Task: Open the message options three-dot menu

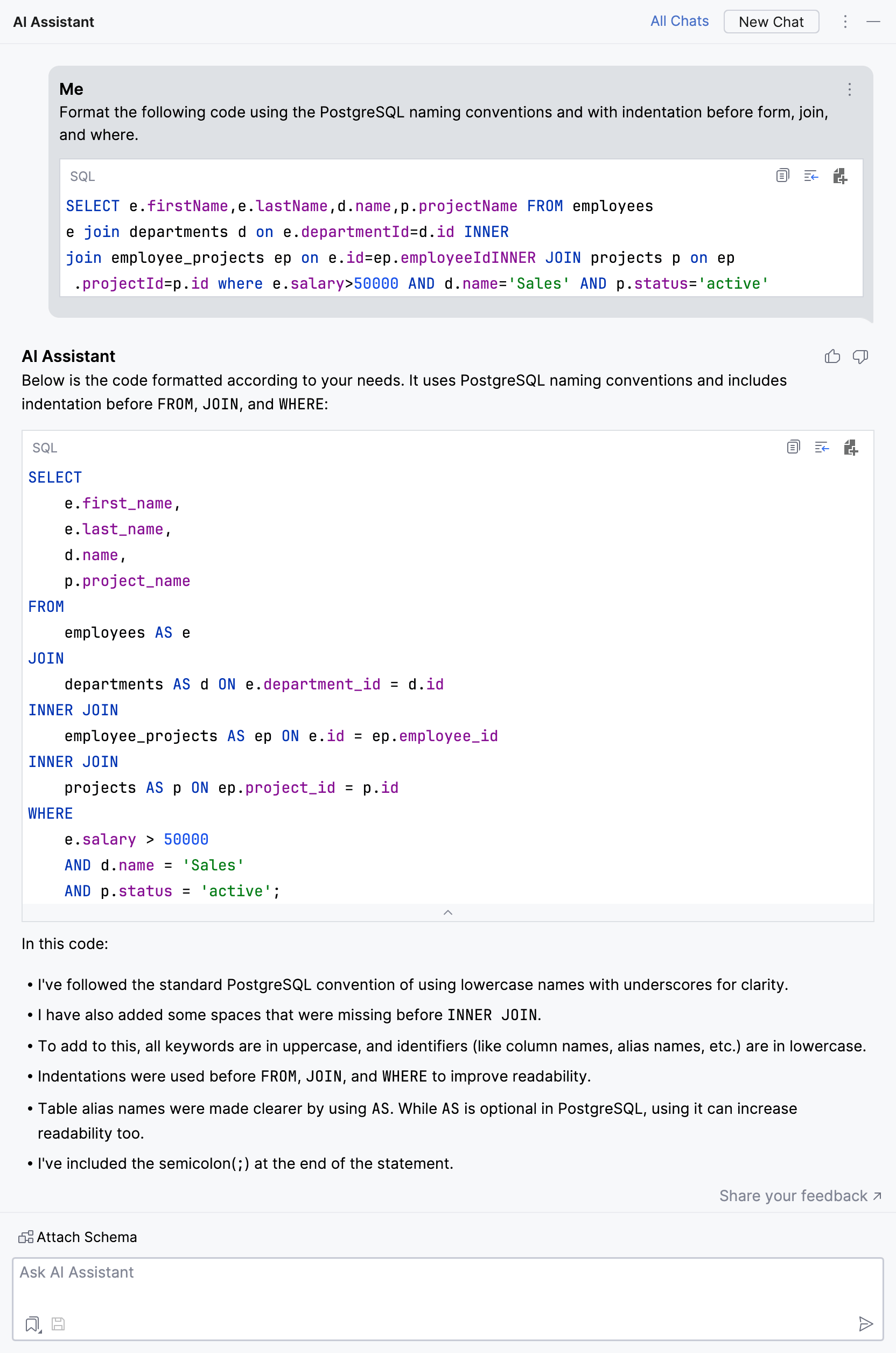Action: tap(849, 90)
